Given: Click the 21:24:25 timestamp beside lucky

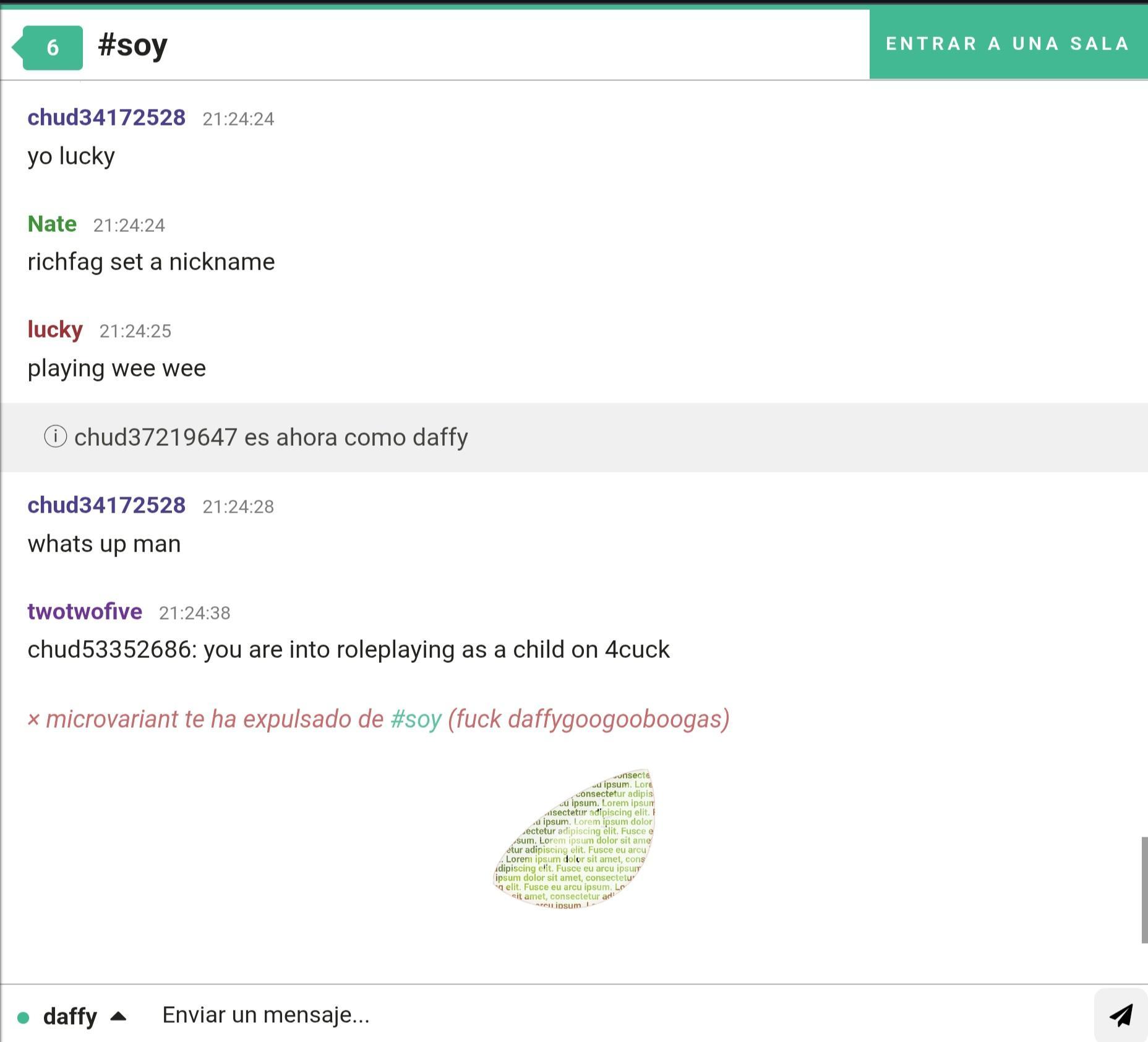Looking at the screenshot, I should (x=135, y=331).
